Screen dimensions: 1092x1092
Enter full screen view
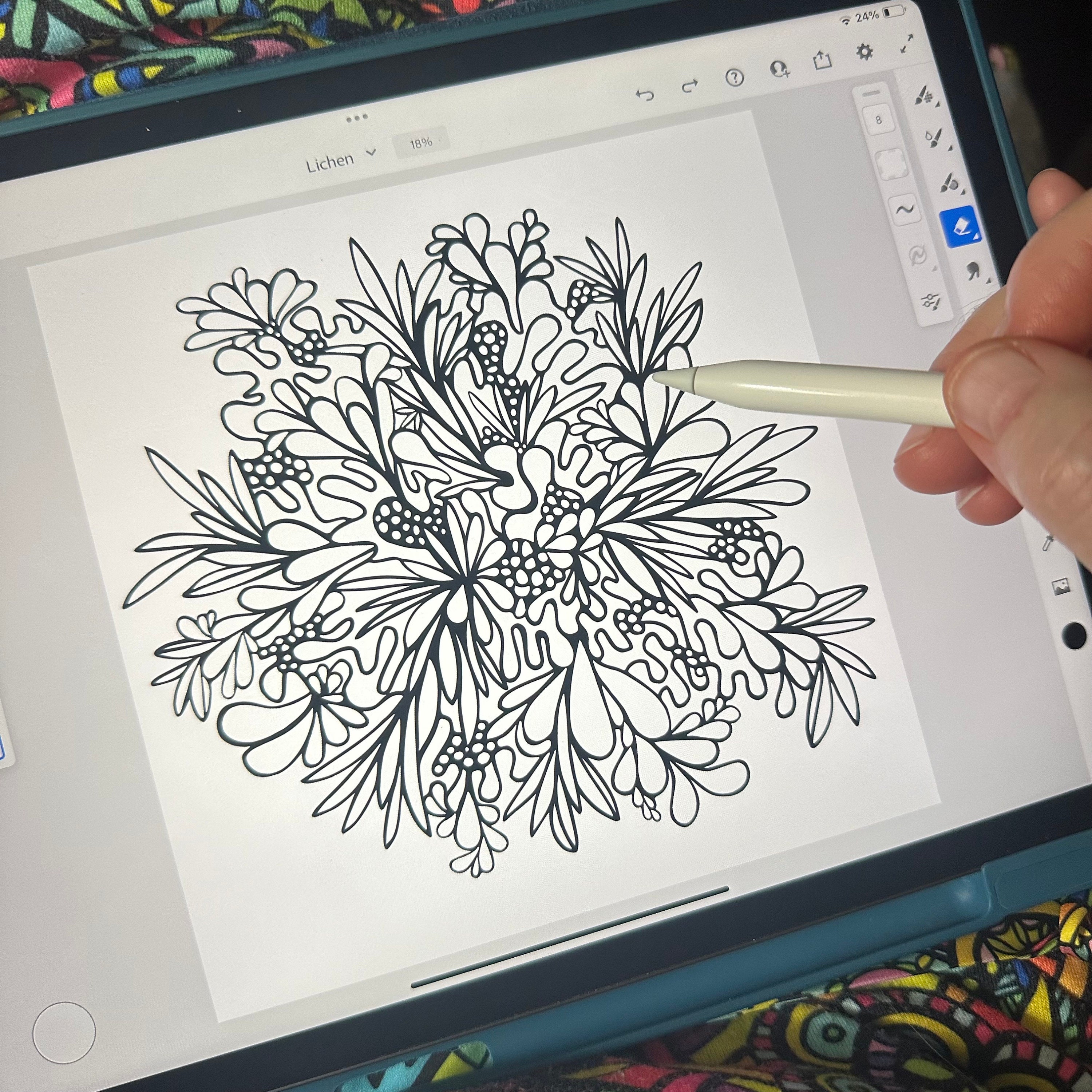[x=907, y=44]
